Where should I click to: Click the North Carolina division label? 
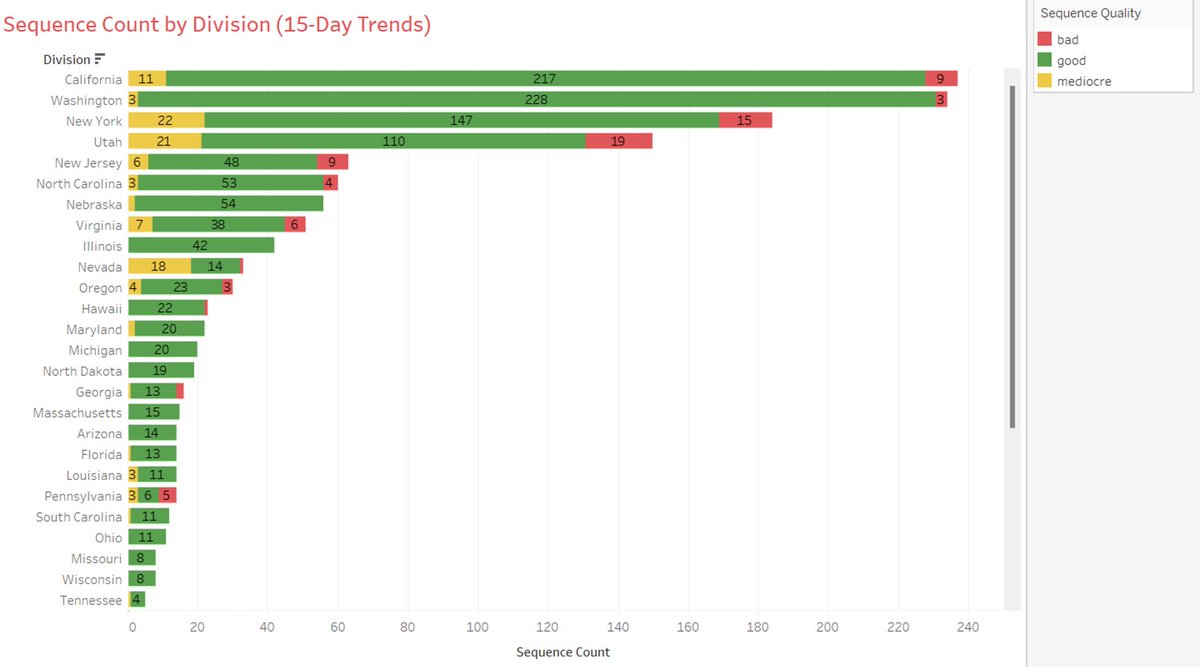coord(79,184)
